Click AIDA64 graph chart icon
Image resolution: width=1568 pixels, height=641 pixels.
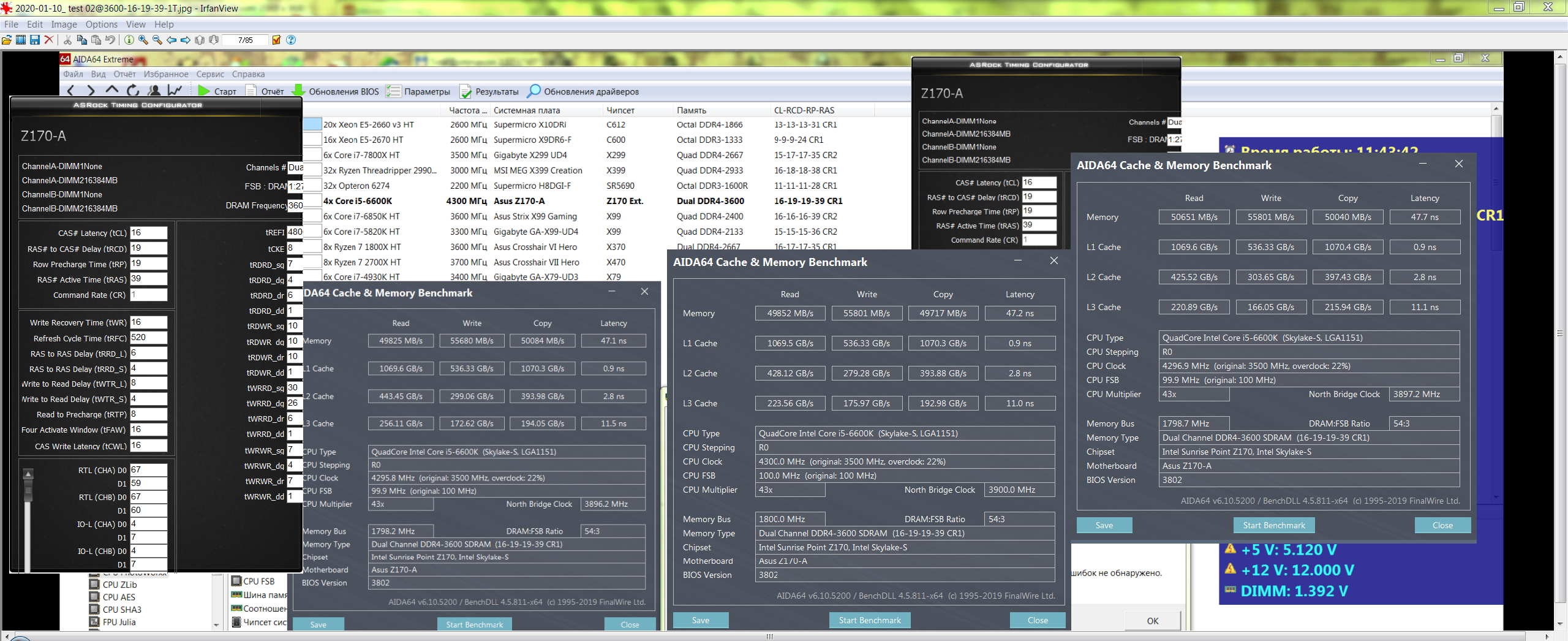coord(175,90)
